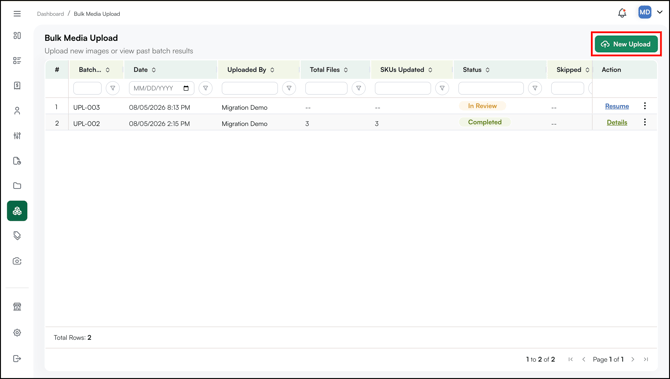Click the logout sidebar icon

point(17,358)
